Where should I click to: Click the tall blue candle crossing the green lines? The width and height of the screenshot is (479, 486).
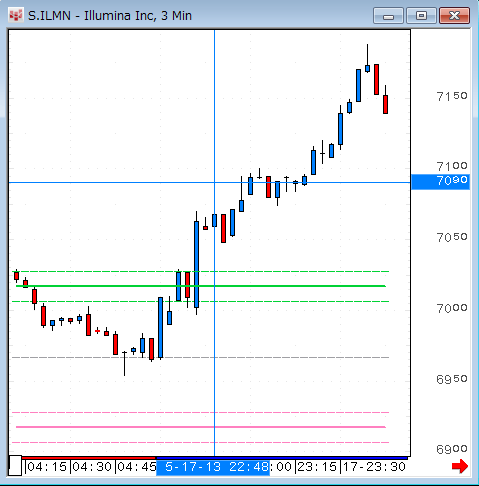[x=197, y=264]
